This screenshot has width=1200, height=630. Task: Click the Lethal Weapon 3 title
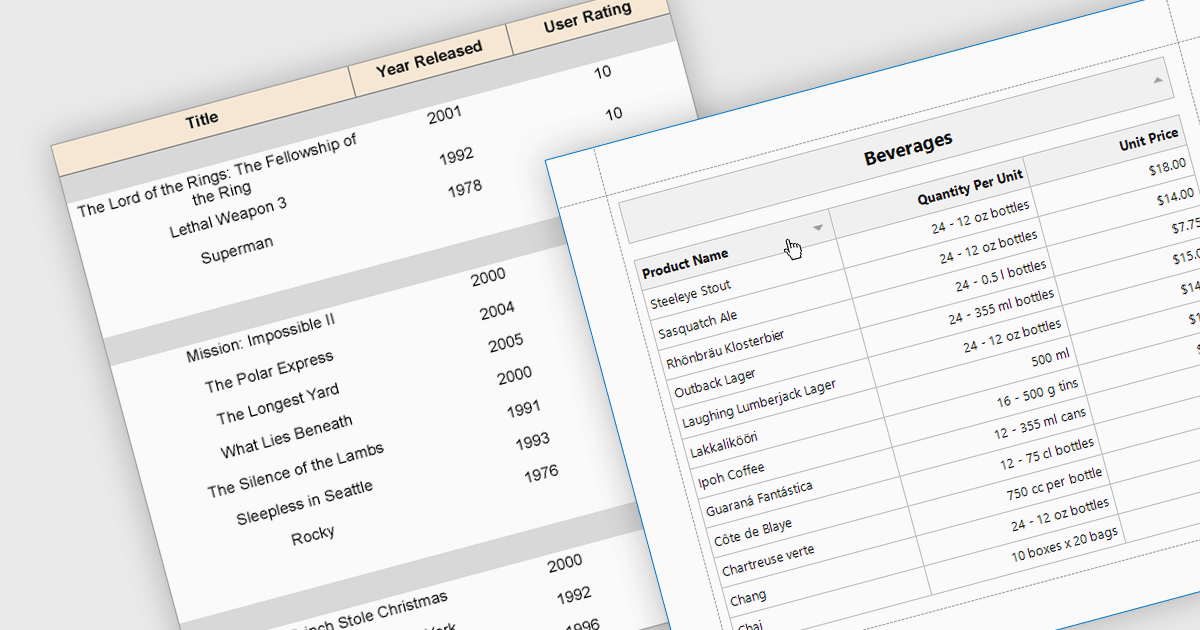pyautogui.click(x=228, y=217)
